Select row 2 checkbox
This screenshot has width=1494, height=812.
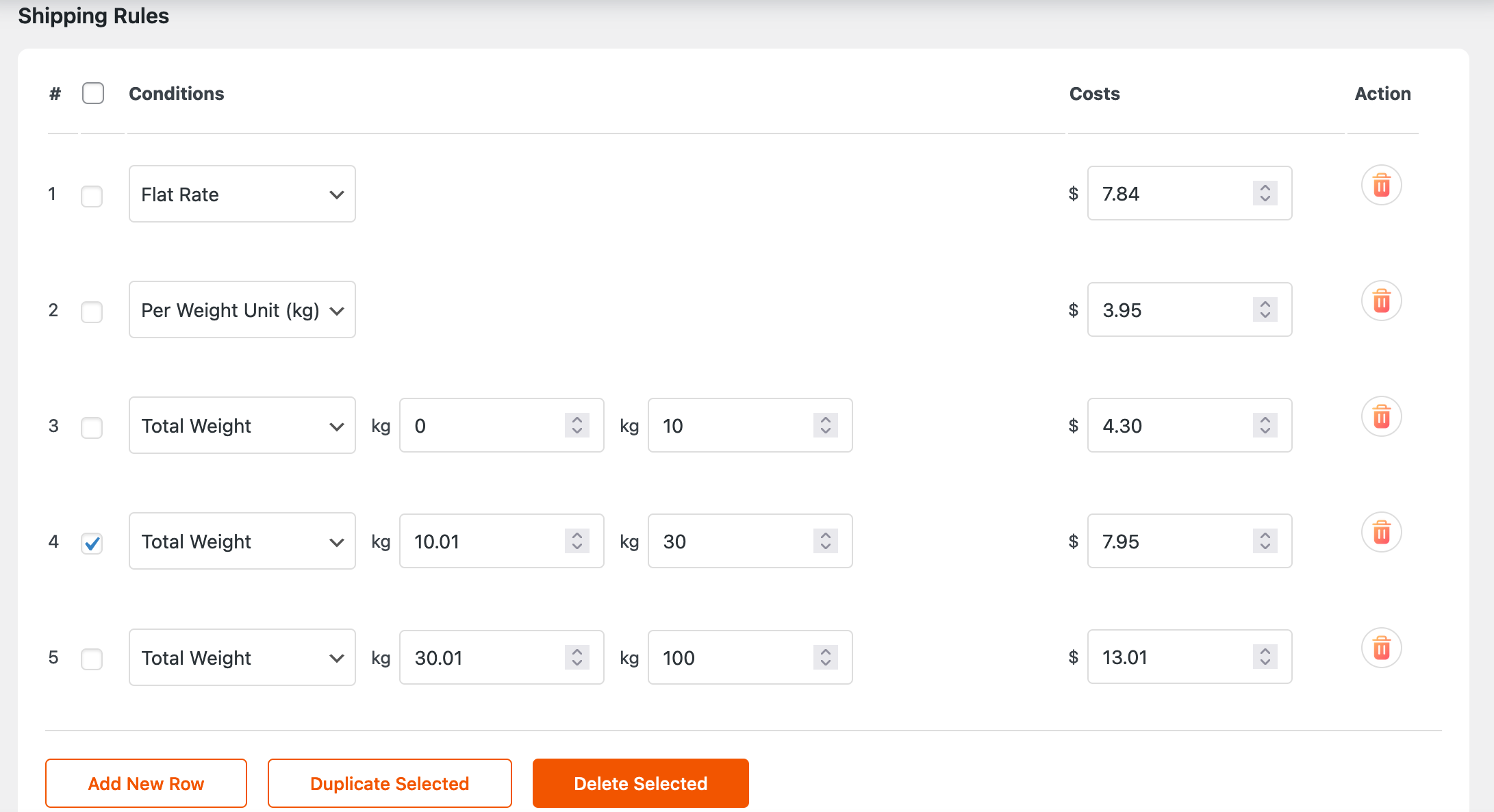92,312
